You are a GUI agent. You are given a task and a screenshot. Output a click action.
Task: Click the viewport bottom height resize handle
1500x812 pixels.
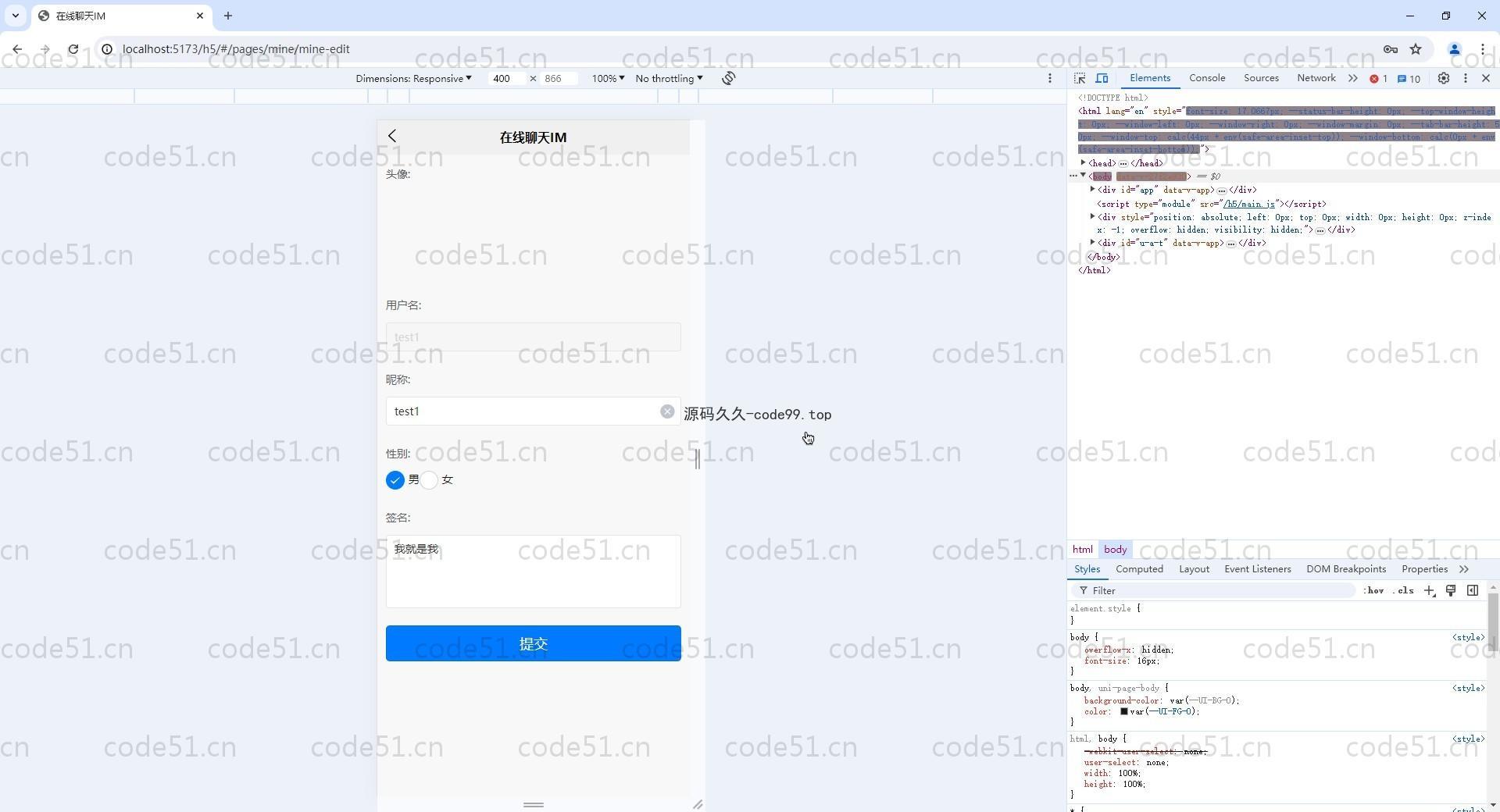click(x=534, y=805)
